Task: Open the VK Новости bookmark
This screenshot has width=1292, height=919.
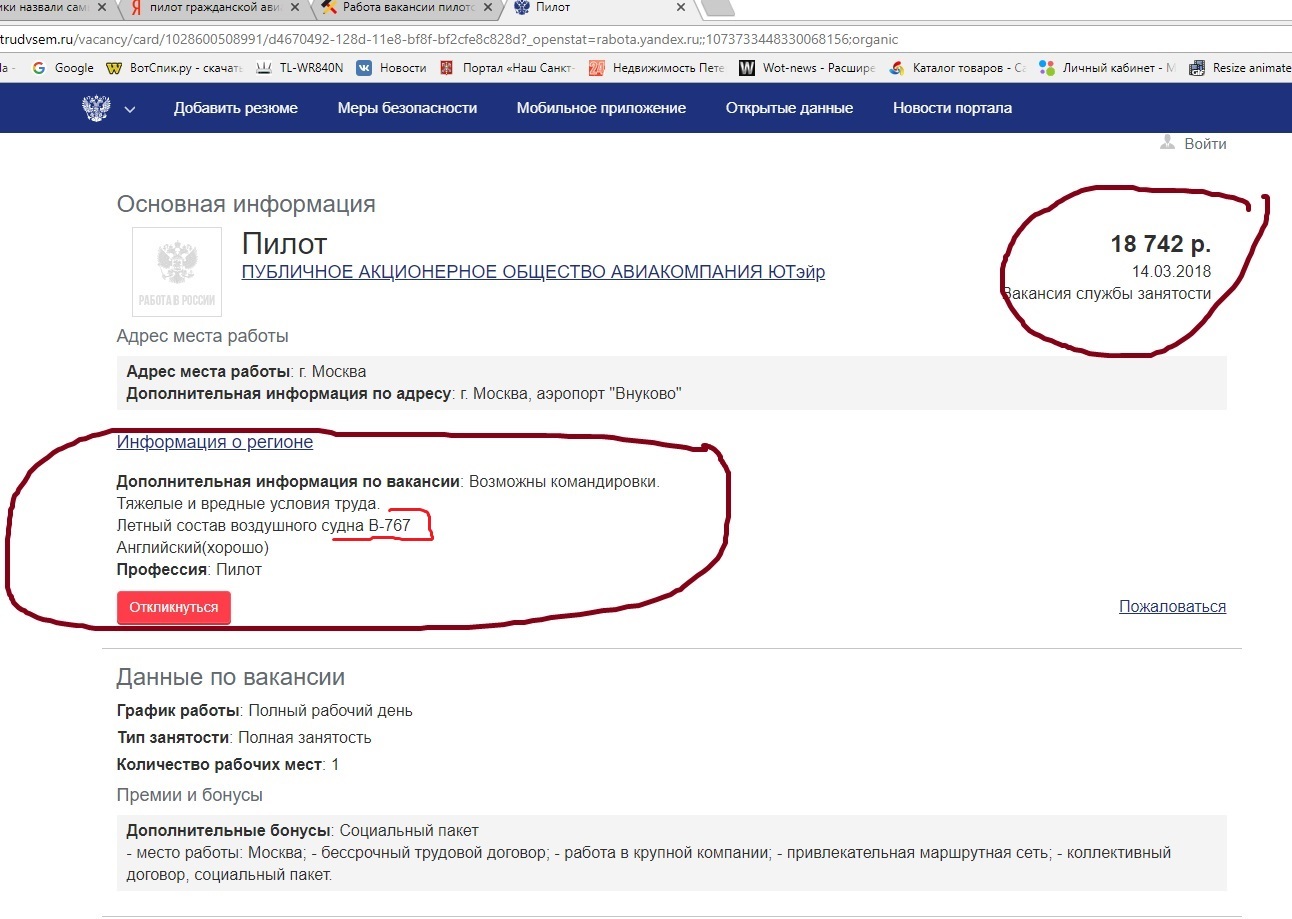Action: pos(392,68)
